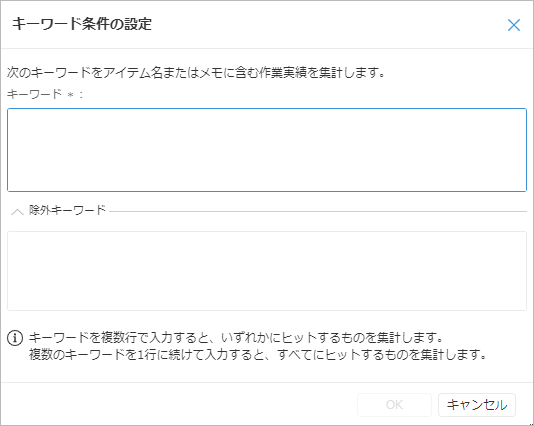534x426 pixels.
Task: Click the resize grip at dialog corner
Action: coord(531,423)
